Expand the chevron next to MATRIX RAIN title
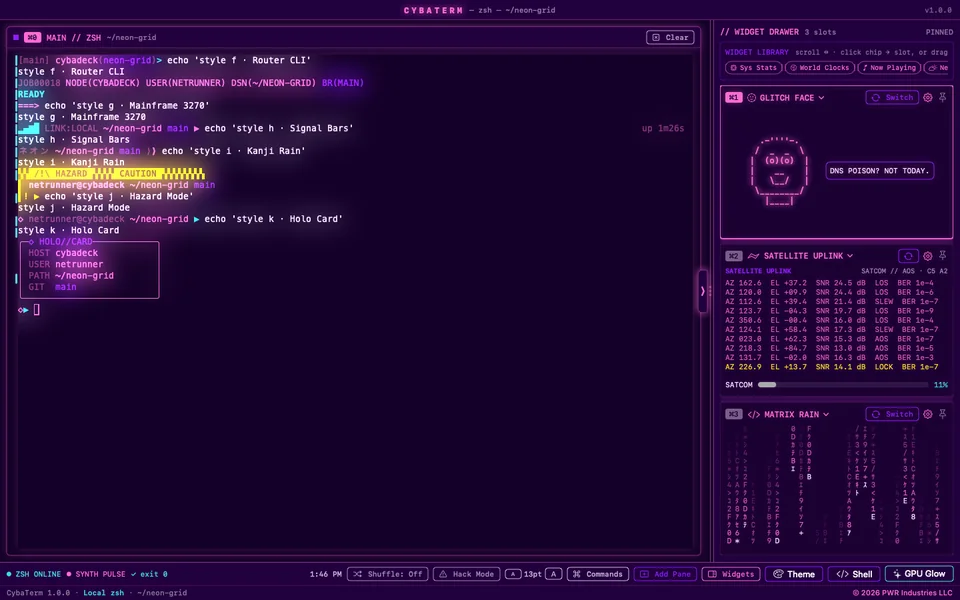Image resolution: width=960 pixels, height=600 pixels. [x=826, y=414]
